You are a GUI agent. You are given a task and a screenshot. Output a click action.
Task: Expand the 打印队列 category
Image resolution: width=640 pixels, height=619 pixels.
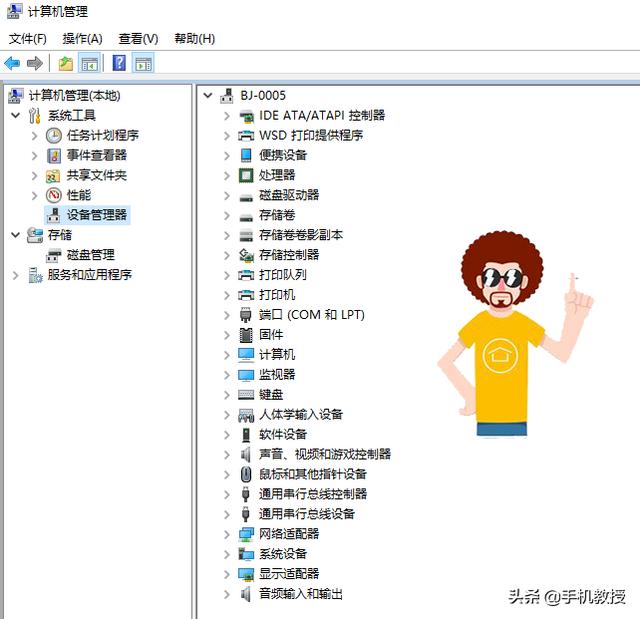tap(227, 275)
